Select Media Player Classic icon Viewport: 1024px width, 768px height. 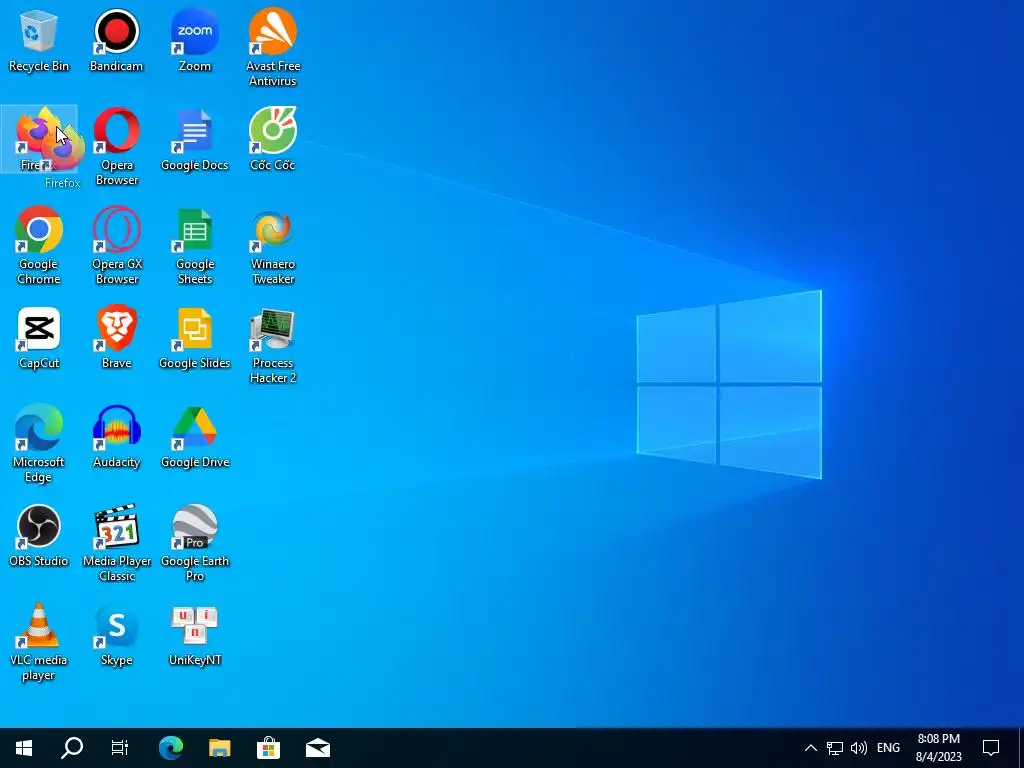coord(116,543)
